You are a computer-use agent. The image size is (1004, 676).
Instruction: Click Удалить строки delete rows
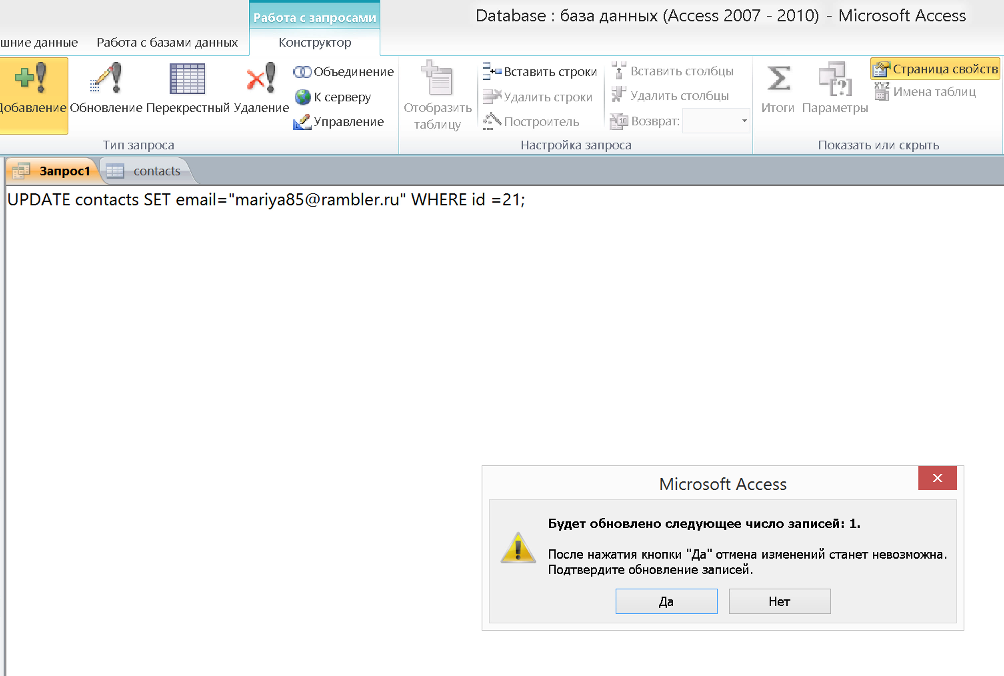538,96
